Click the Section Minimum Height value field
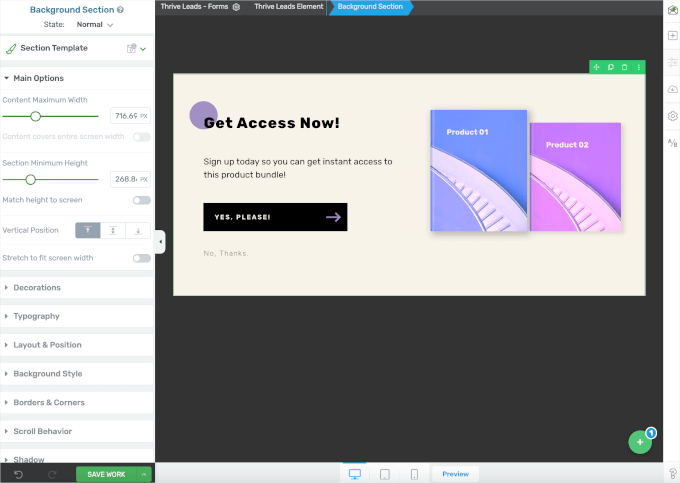 tap(131, 179)
